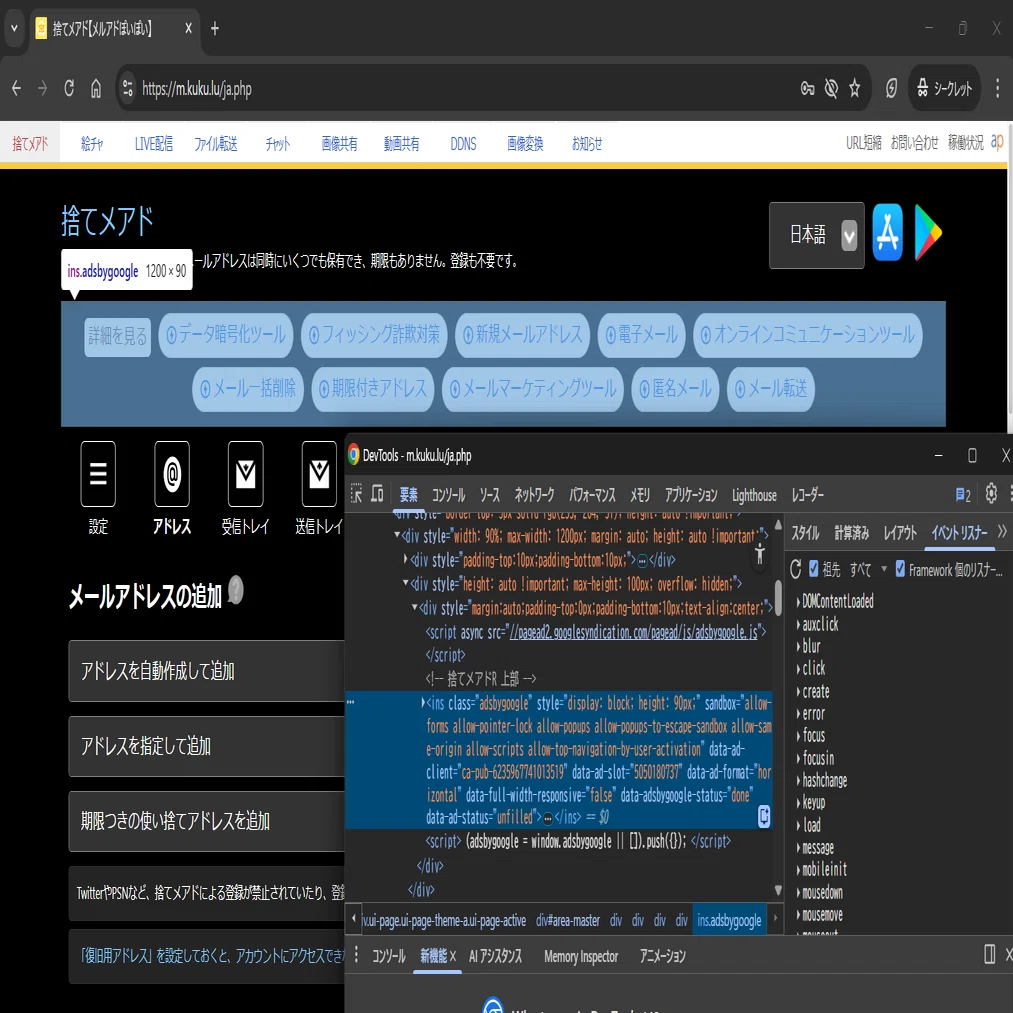Open the お問い合わせ link
The image size is (1013, 1013).
click(914, 143)
